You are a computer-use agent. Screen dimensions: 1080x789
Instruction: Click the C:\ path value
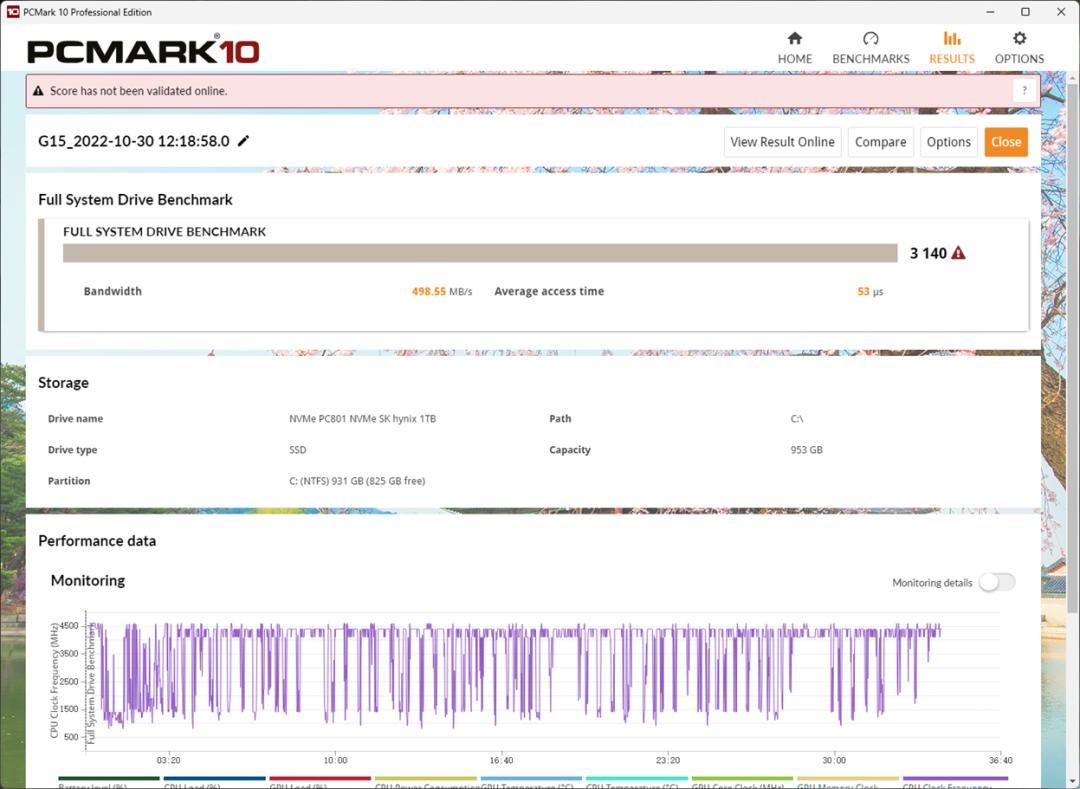tap(796, 419)
